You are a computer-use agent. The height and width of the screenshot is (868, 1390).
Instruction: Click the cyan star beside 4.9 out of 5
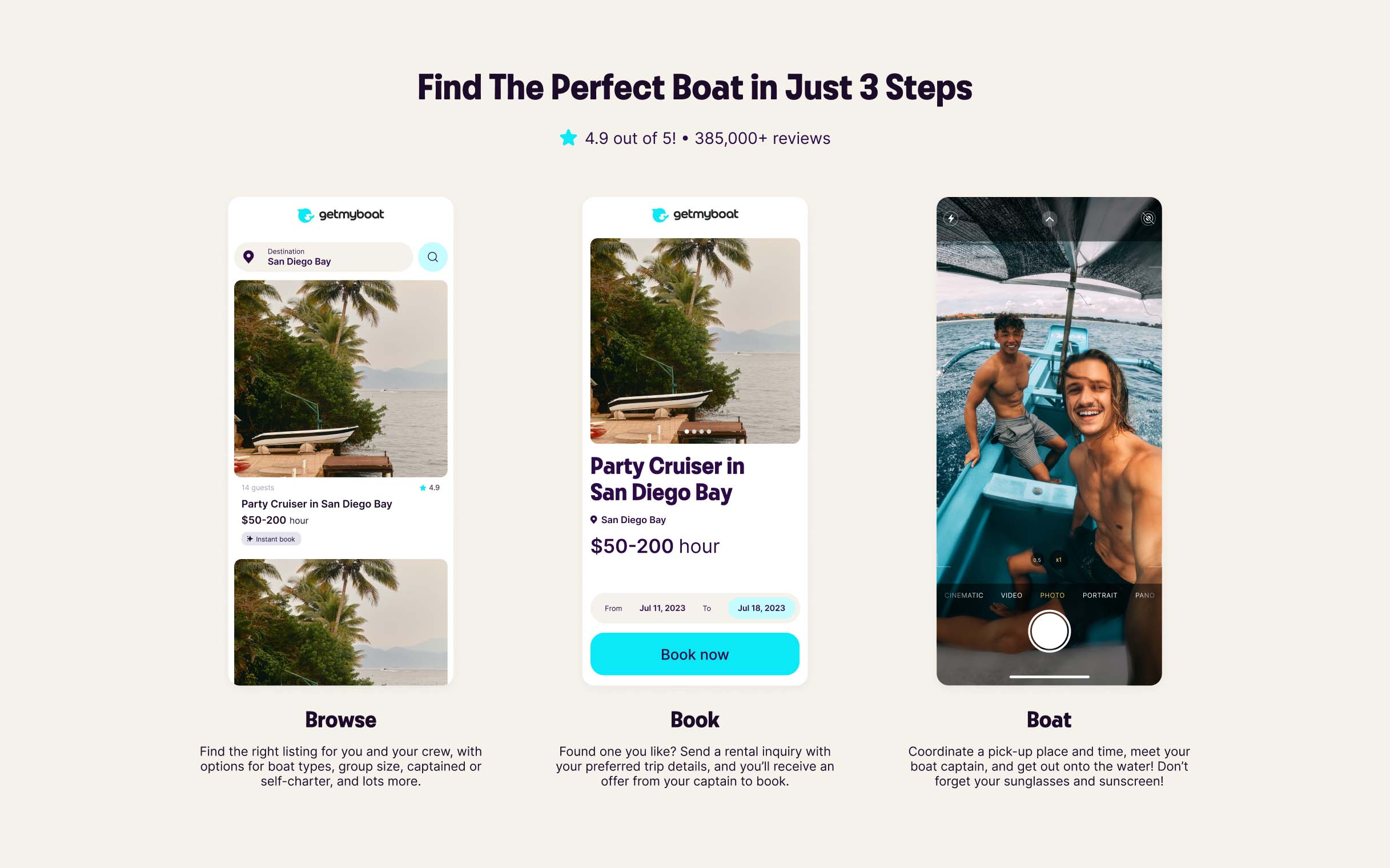point(568,138)
